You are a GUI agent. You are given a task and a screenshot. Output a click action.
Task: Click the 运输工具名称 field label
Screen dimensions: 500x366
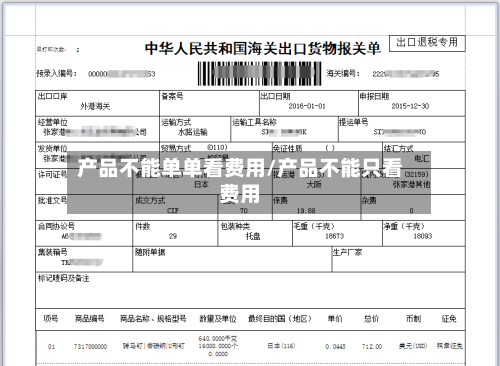pyautogui.click(x=254, y=122)
